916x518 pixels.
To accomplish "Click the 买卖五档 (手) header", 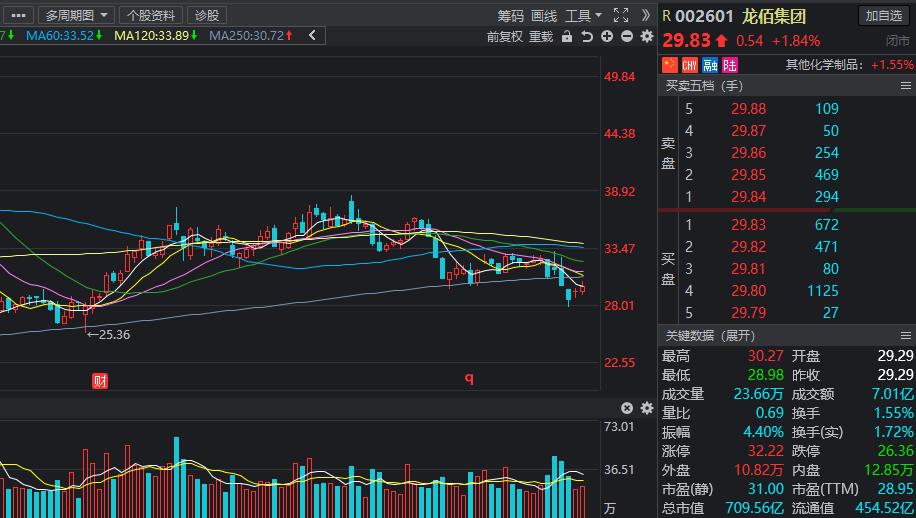I will (x=704, y=86).
